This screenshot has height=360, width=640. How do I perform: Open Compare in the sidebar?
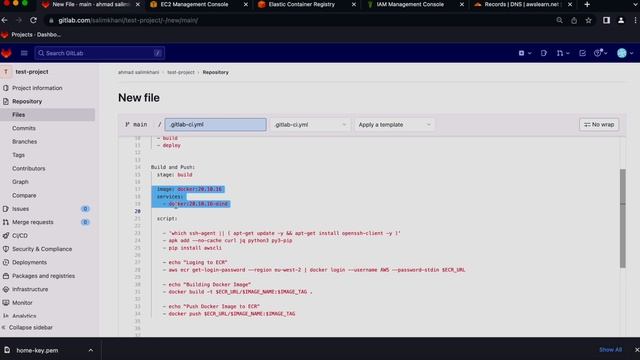24,196
